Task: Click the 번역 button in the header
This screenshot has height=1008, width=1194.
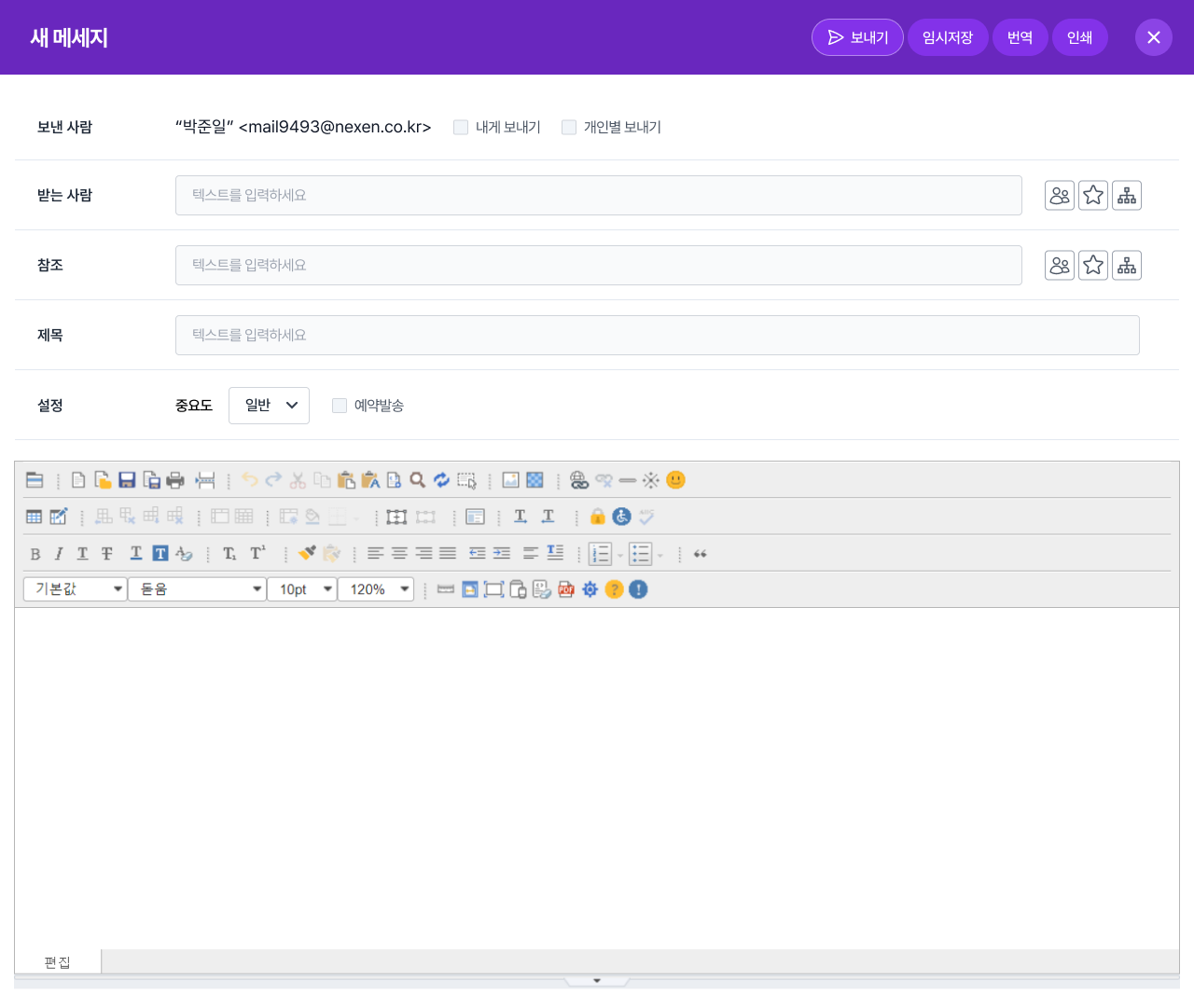Action: pos(1020,37)
